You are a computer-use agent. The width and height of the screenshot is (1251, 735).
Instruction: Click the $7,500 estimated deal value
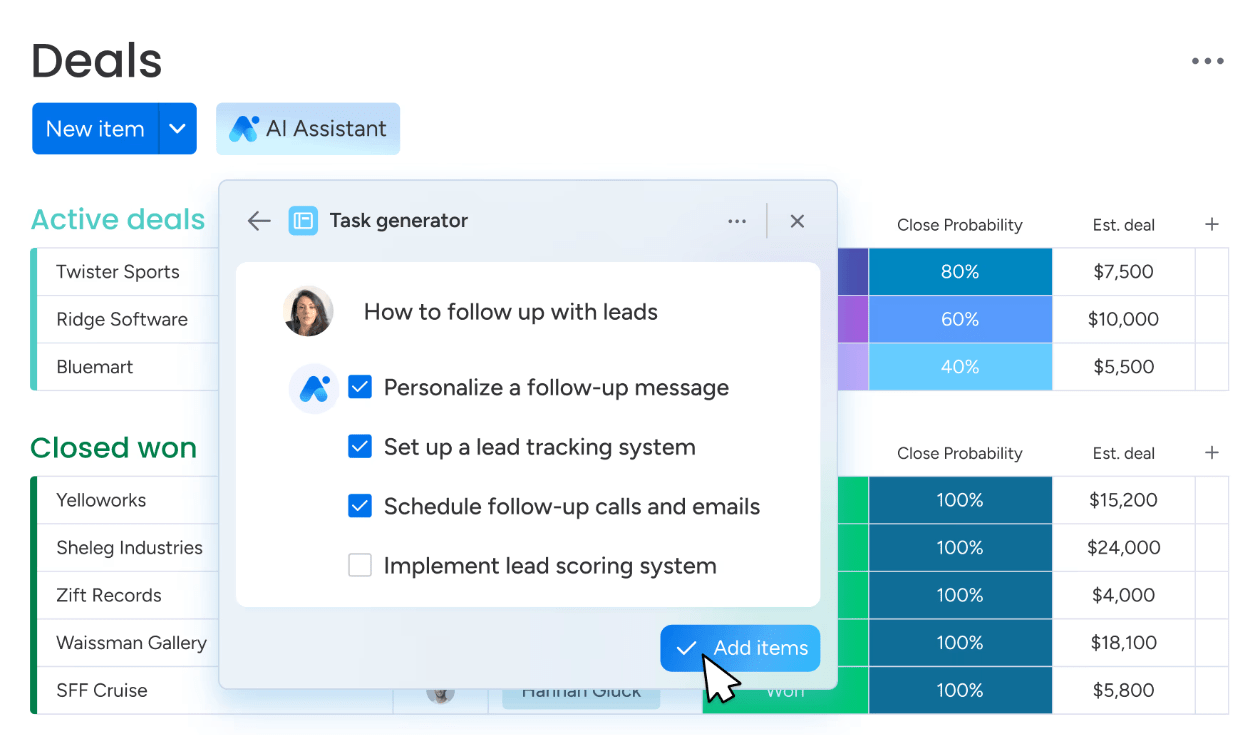pyautogui.click(x=1124, y=271)
